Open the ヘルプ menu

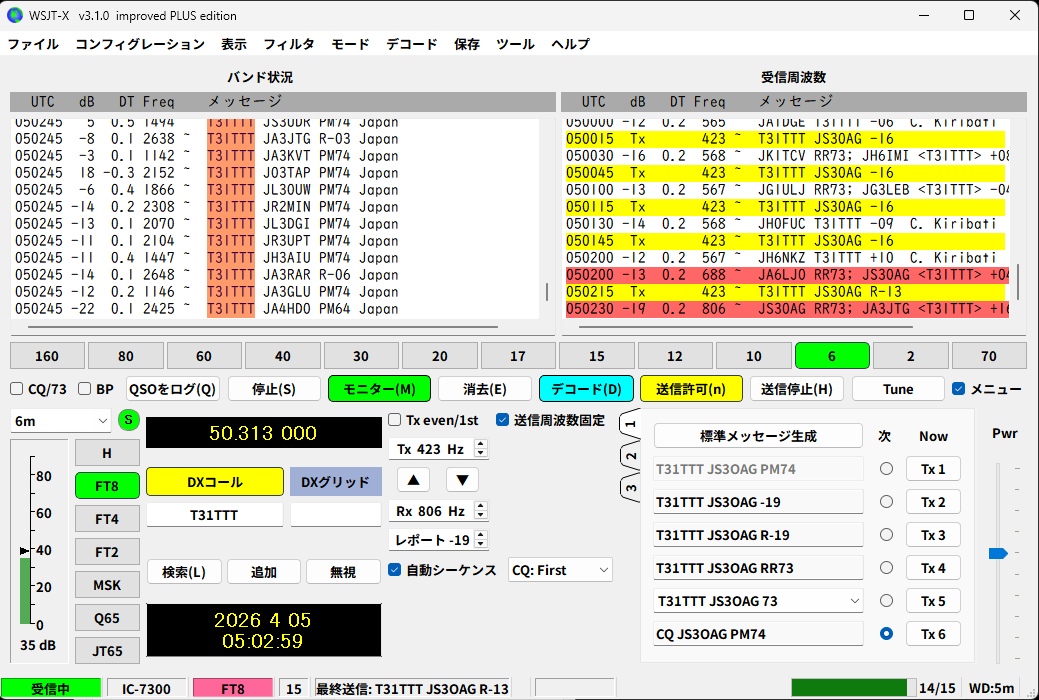pos(571,44)
